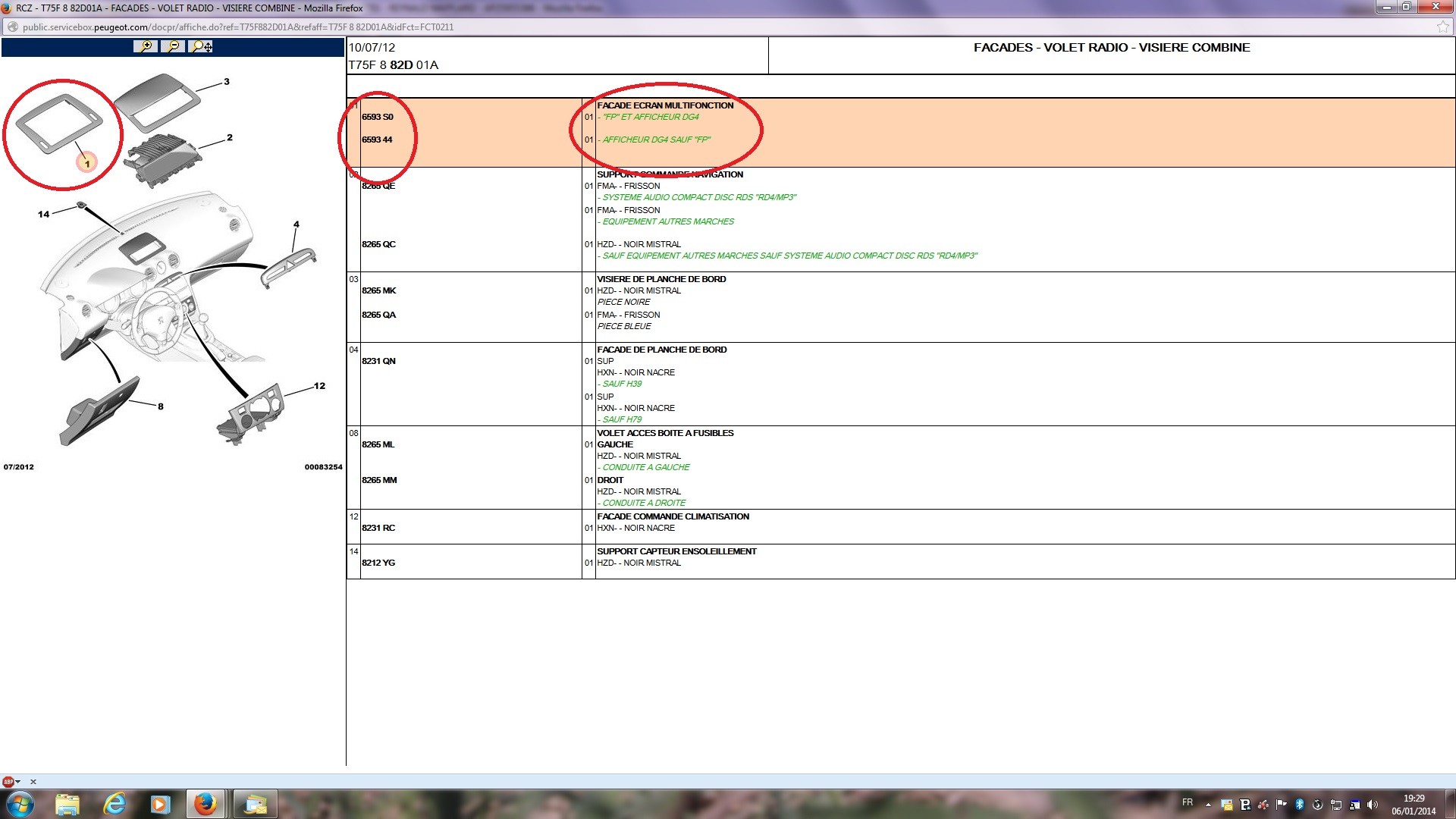Click the Show desktop strip beside the clock

pyautogui.click(x=1450, y=804)
